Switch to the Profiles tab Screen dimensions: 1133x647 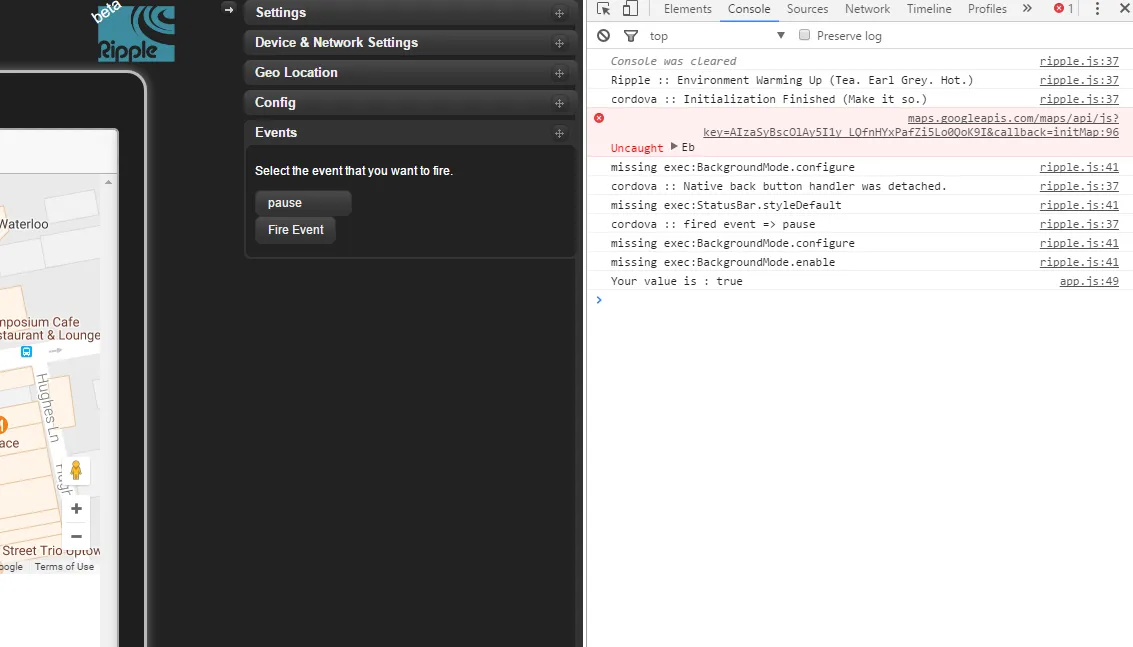(x=987, y=9)
